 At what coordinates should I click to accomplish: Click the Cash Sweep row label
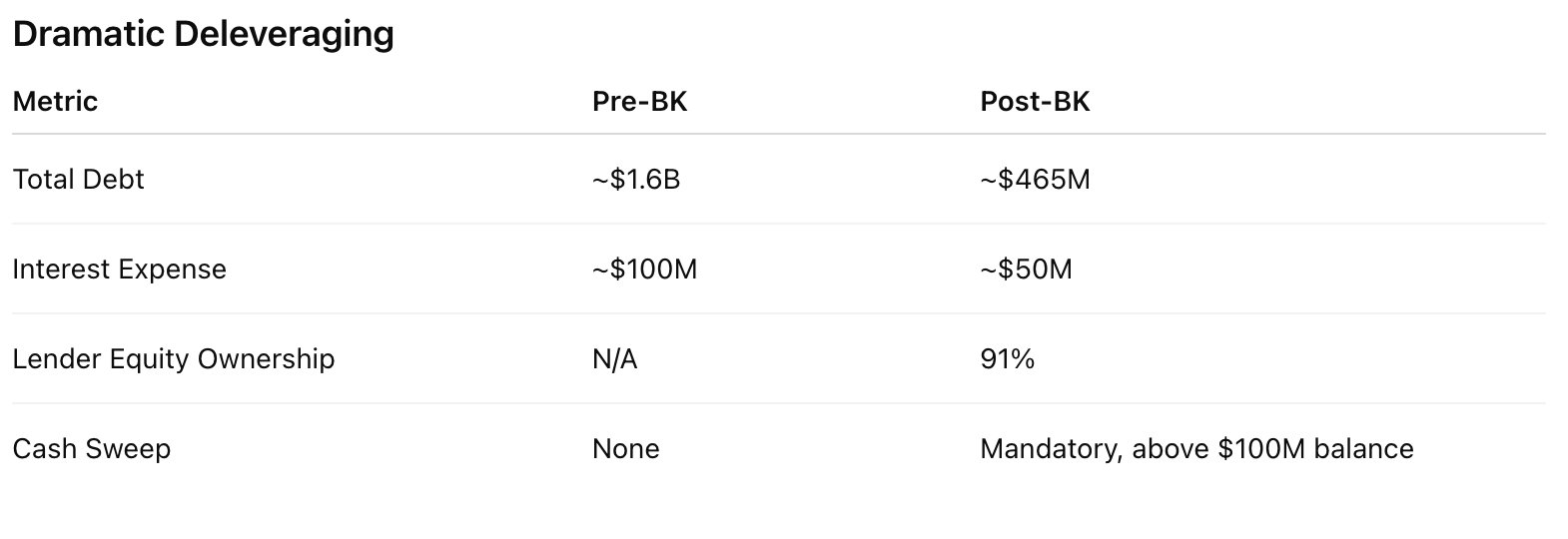(x=91, y=448)
